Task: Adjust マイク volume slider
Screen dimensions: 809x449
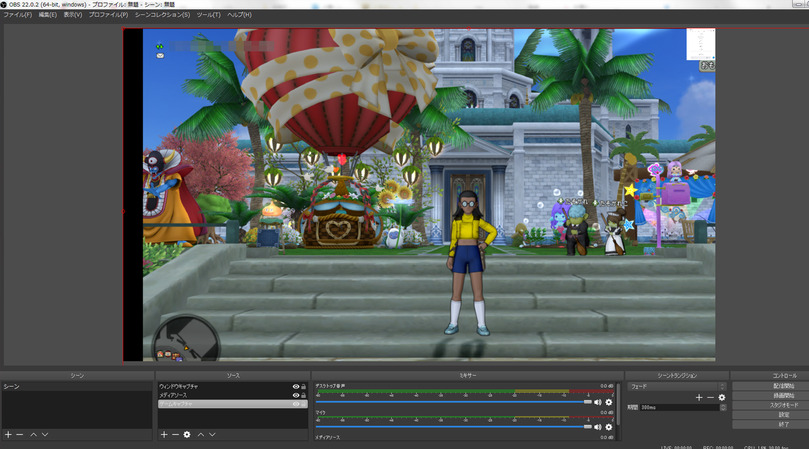Action: coord(454,427)
